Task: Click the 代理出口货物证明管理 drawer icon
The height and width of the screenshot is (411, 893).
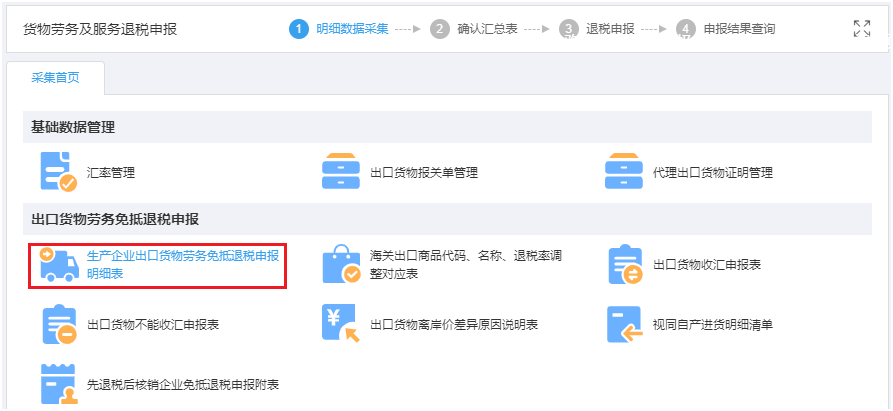Action: tap(624, 171)
